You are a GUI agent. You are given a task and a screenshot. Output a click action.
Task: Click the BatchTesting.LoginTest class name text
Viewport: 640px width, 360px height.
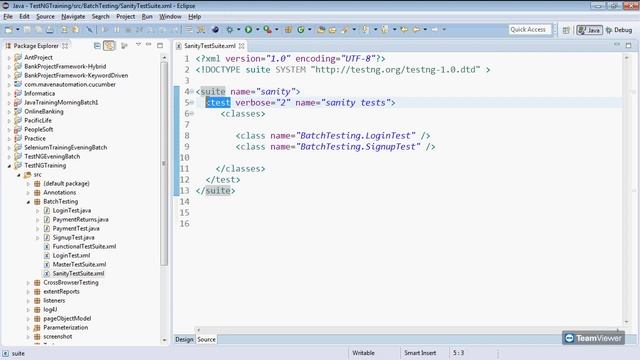click(x=355, y=136)
